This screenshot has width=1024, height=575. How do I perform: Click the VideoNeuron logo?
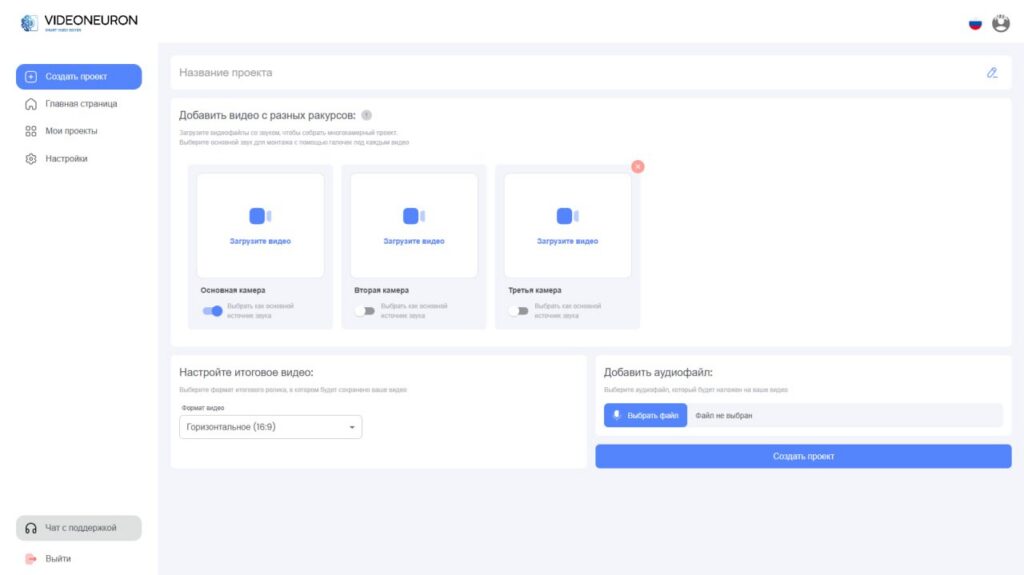coord(79,22)
